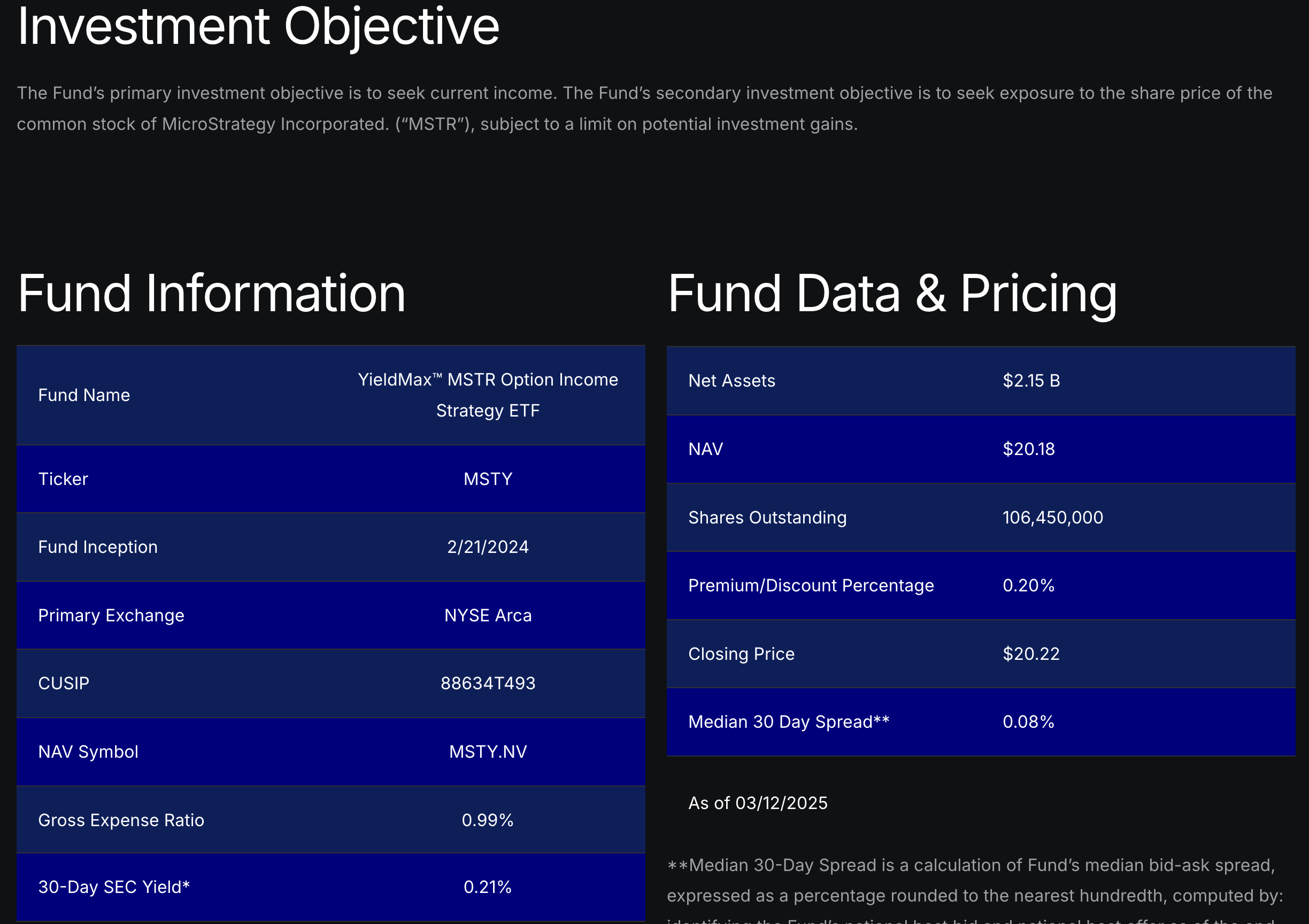This screenshot has width=1309, height=924.
Task: Click the As of 03/12/2025 date
Action: point(758,803)
